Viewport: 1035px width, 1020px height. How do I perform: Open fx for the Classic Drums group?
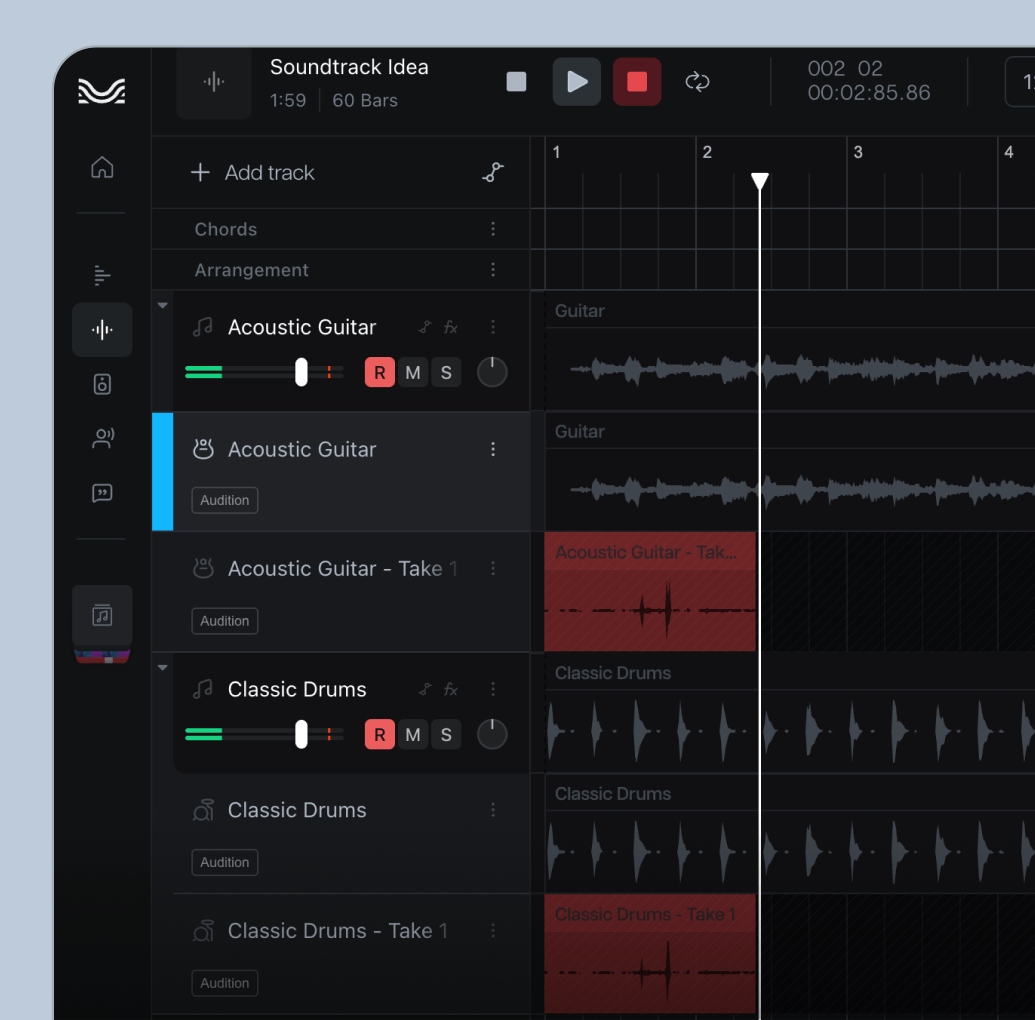pos(451,689)
